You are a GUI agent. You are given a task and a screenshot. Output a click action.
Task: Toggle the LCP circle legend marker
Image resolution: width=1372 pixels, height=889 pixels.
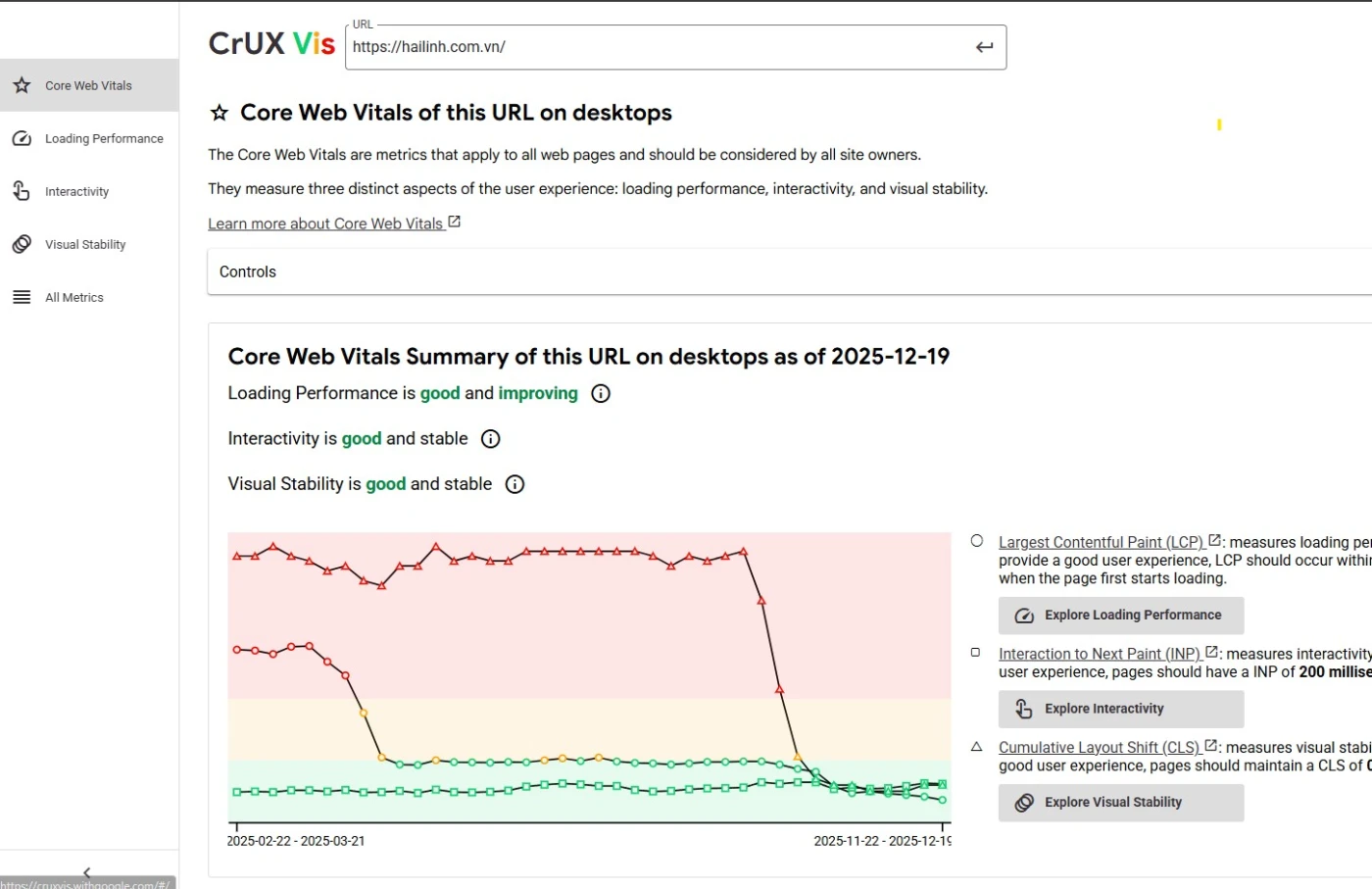point(977,541)
